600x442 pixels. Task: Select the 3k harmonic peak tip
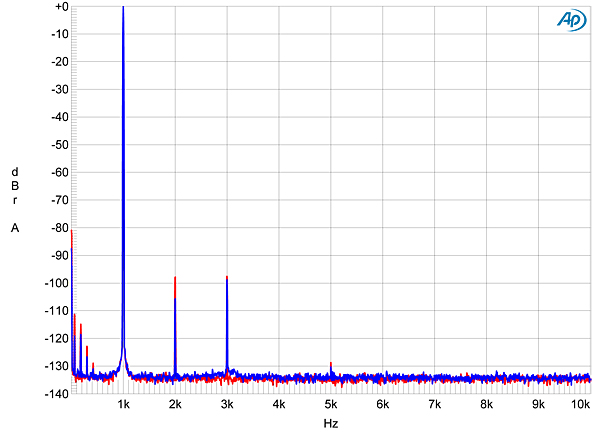pos(227,277)
